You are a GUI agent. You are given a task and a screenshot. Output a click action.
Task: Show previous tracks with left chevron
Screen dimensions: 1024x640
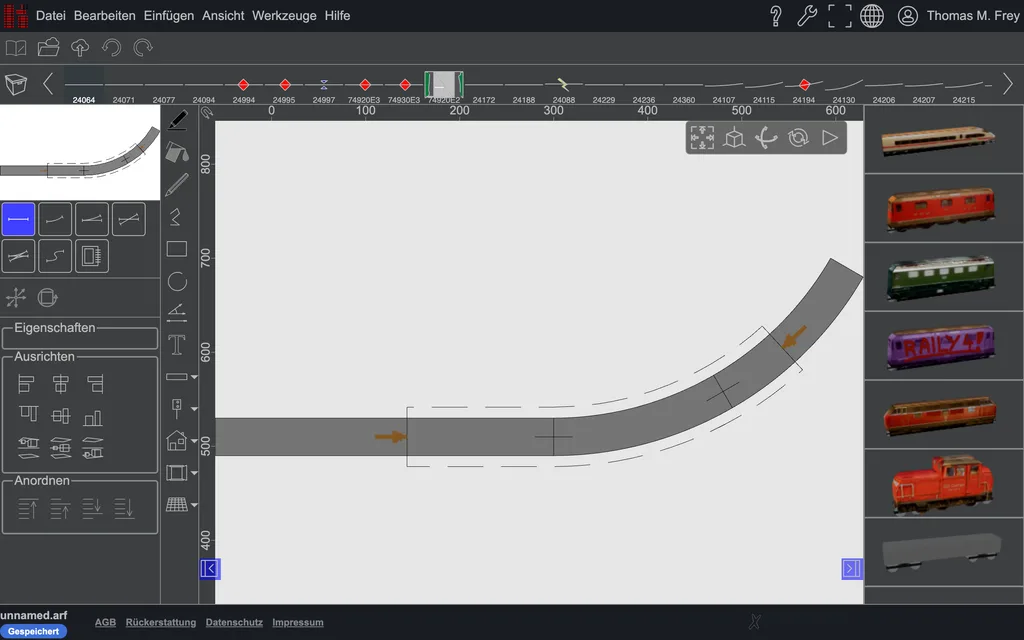48,84
